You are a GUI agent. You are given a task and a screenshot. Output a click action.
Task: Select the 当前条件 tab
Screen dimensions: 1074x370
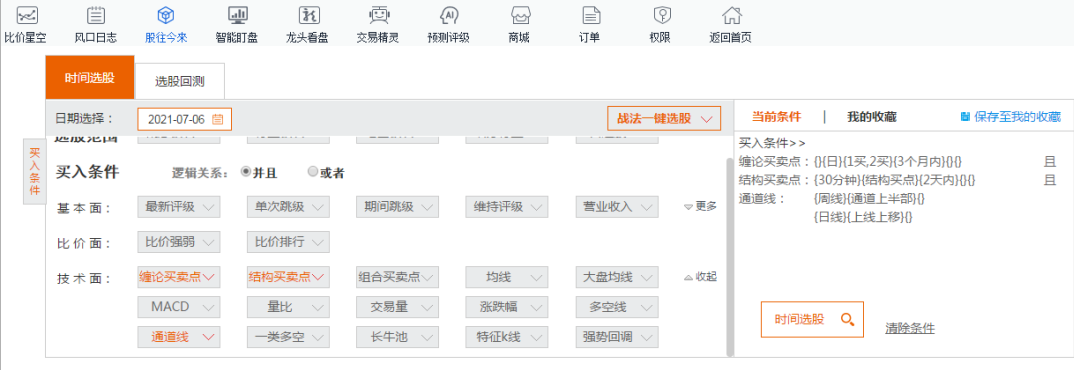pyautogui.click(x=776, y=117)
